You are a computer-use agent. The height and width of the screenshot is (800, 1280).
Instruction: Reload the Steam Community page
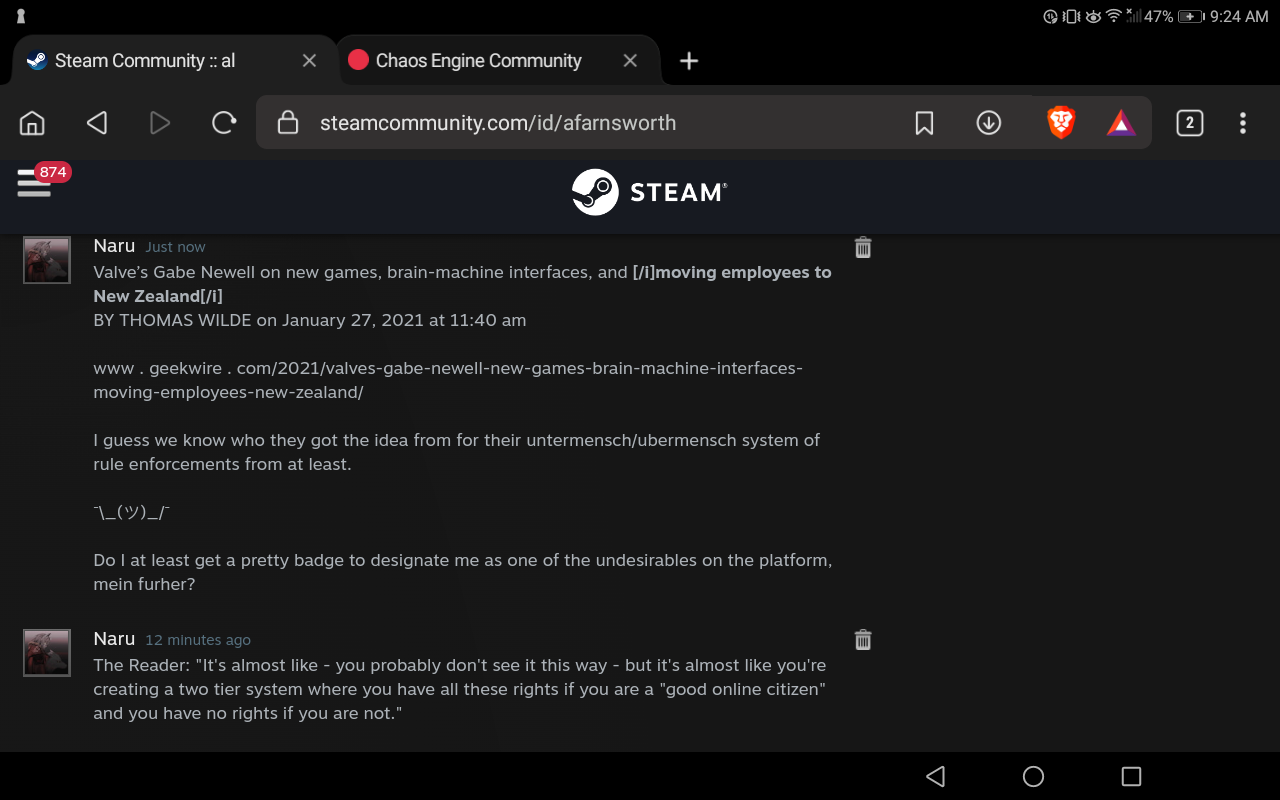pyautogui.click(x=224, y=123)
